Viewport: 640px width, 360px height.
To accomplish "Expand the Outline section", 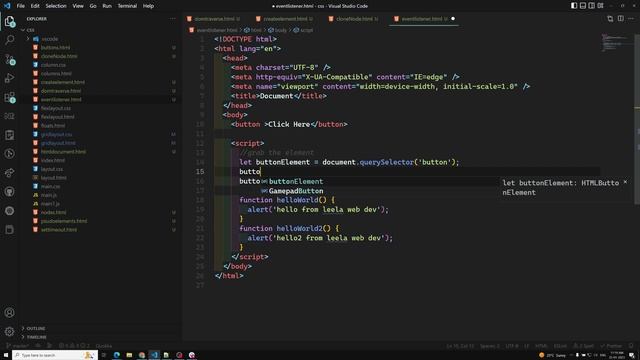I will [x=36, y=328].
